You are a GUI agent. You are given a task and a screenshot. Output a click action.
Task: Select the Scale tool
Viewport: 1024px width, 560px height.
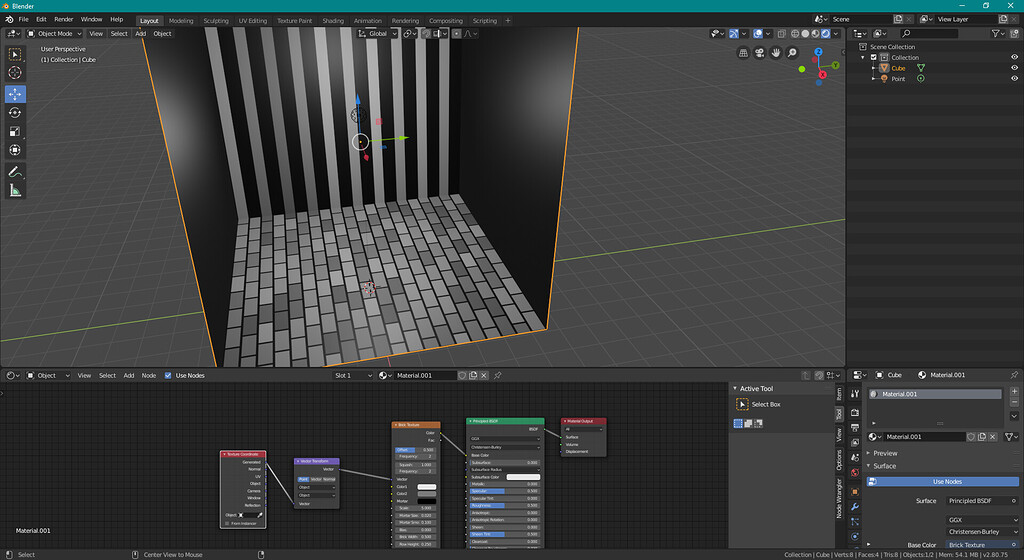[x=15, y=132]
